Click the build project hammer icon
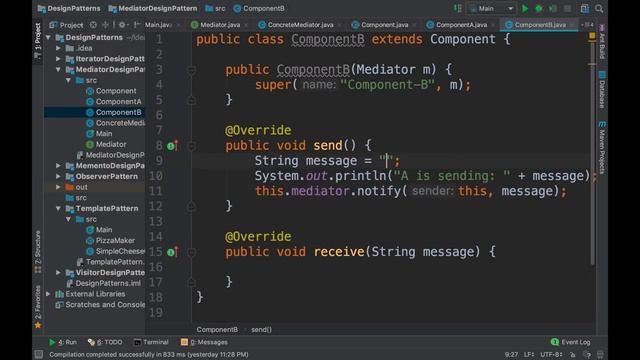Screen dimensions: 640x360 click(x=458, y=9)
